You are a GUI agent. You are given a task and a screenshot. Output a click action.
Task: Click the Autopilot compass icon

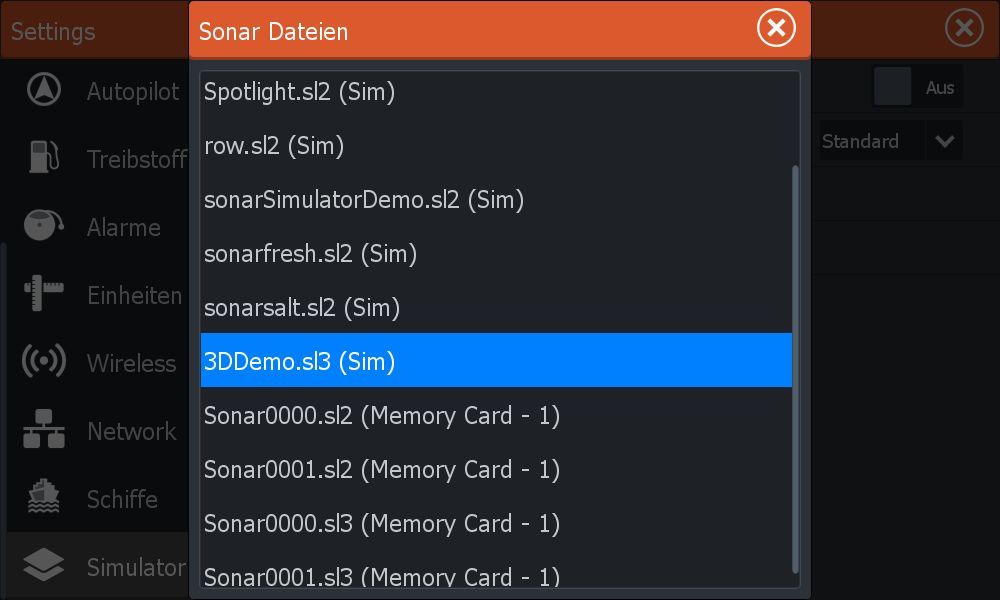pos(43,91)
